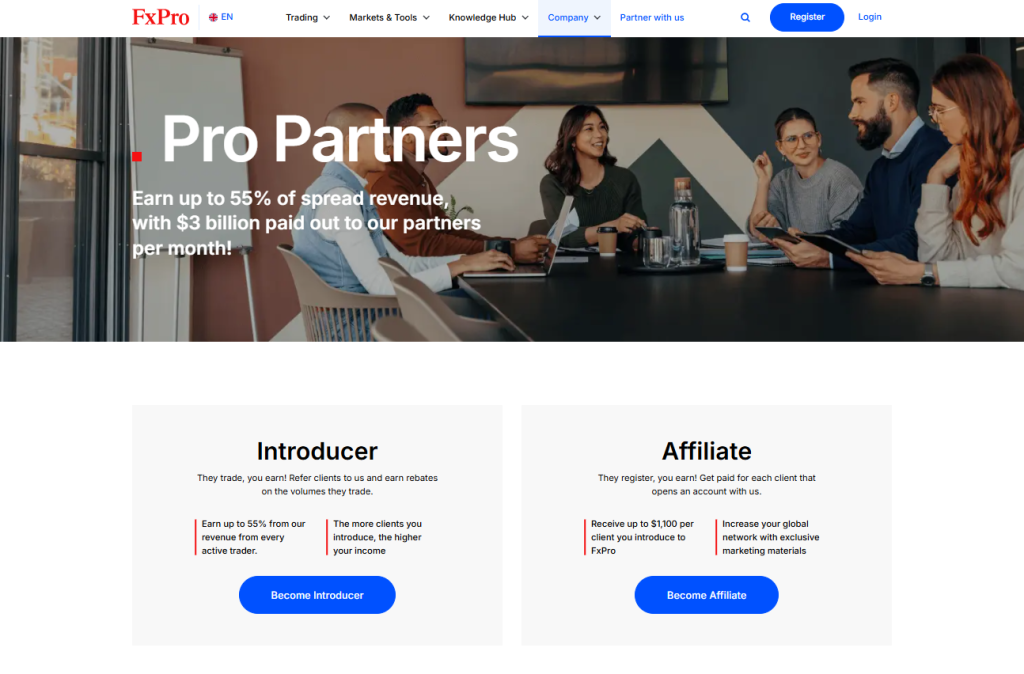The width and height of the screenshot is (1024, 674).
Task: Click the red square beside Pro Partners
Action: pyautogui.click(x=136, y=156)
